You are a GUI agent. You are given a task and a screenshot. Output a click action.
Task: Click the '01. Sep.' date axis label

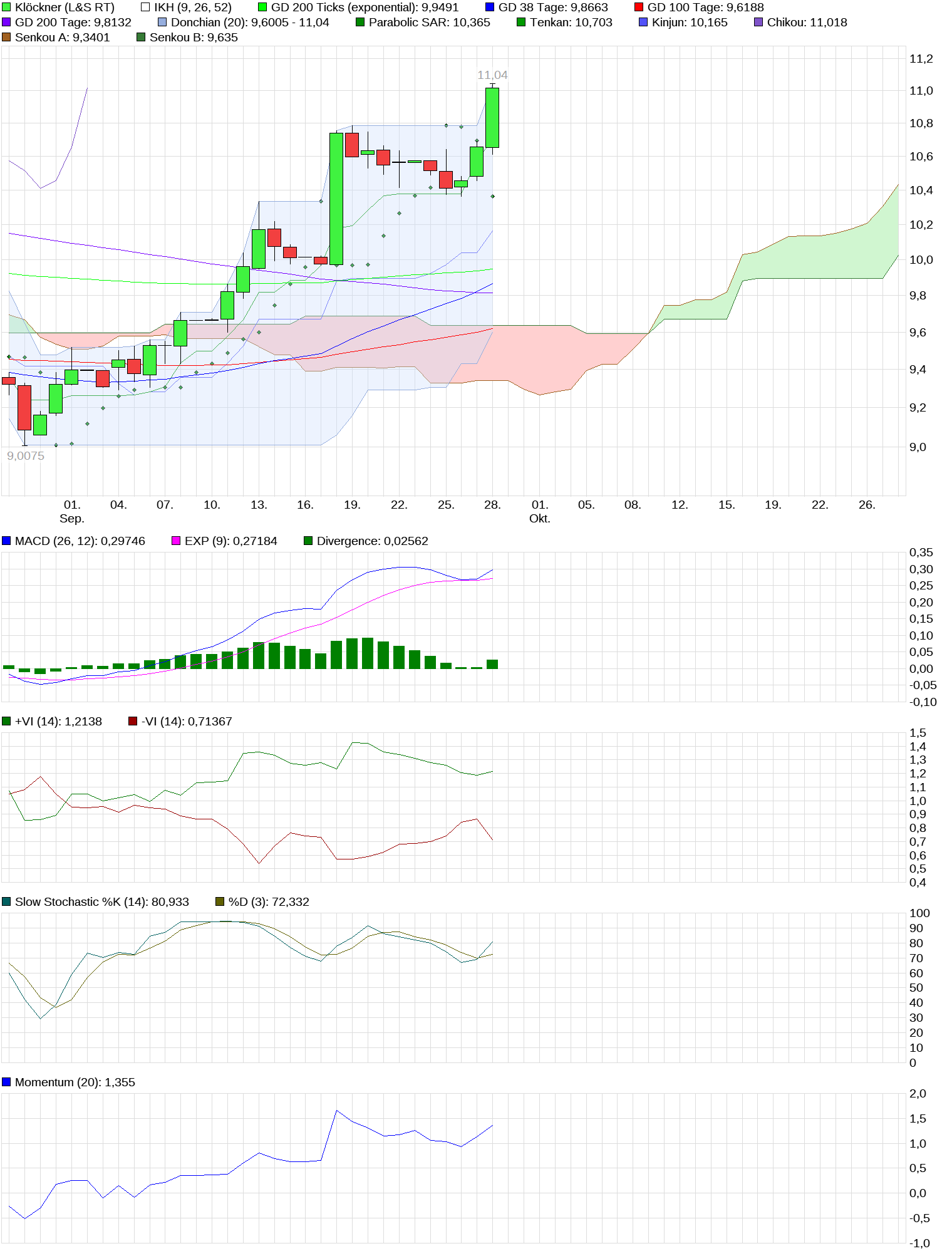pyautogui.click(x=72, y=512)
